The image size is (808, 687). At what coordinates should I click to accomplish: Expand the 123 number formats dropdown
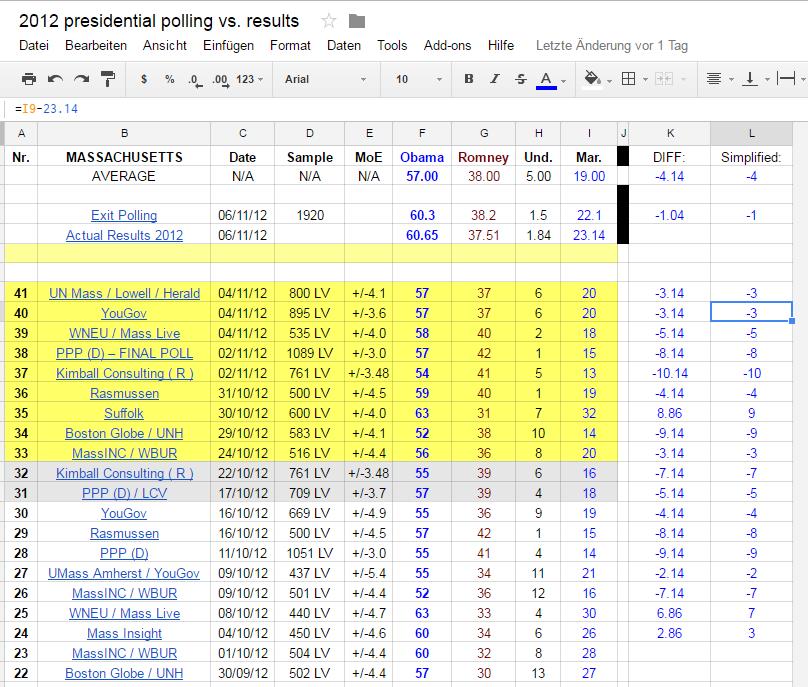(x=250, y=79)
